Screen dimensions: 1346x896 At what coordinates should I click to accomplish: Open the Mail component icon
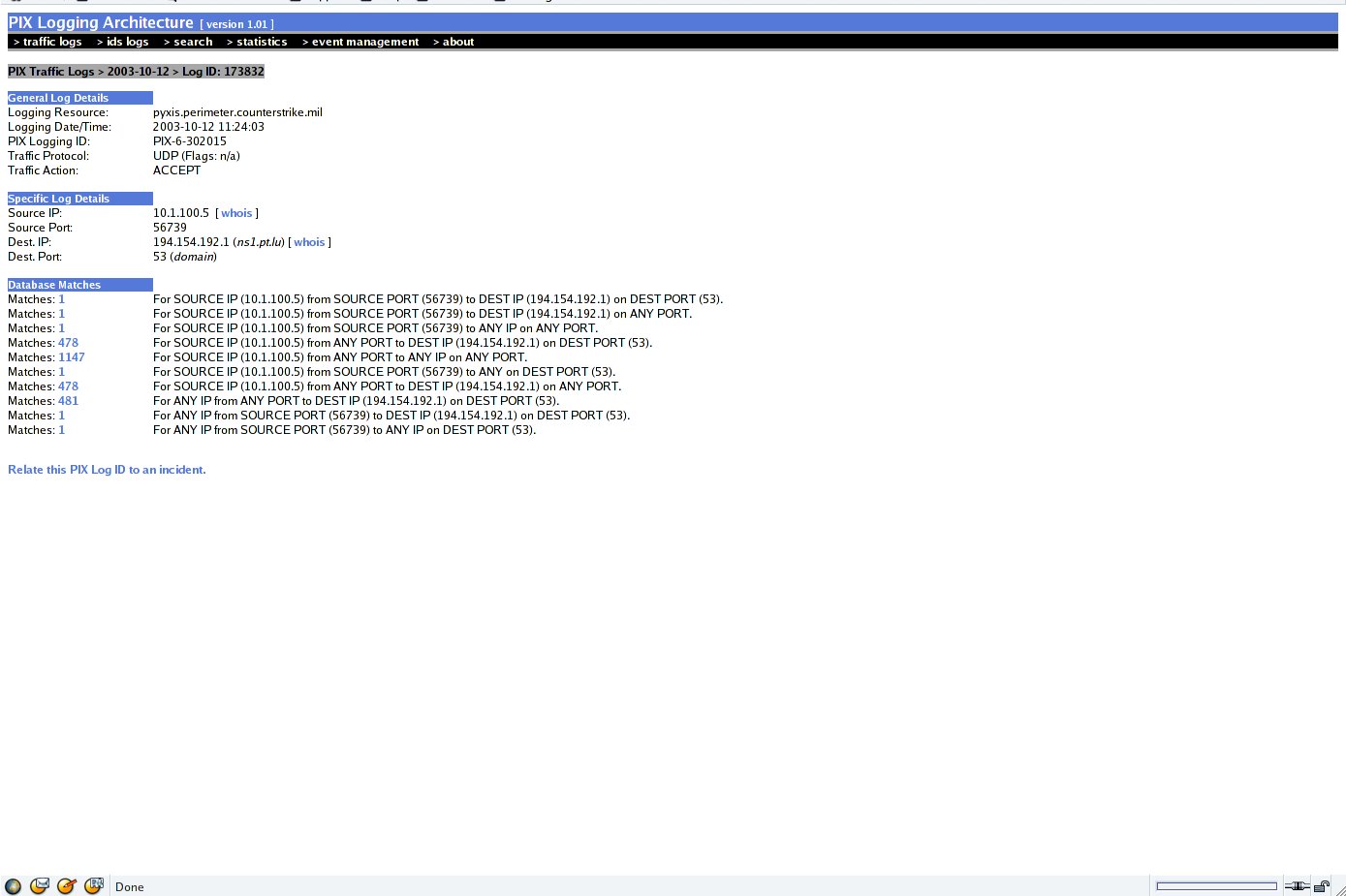pyautogui.click(x=40, y=886)
